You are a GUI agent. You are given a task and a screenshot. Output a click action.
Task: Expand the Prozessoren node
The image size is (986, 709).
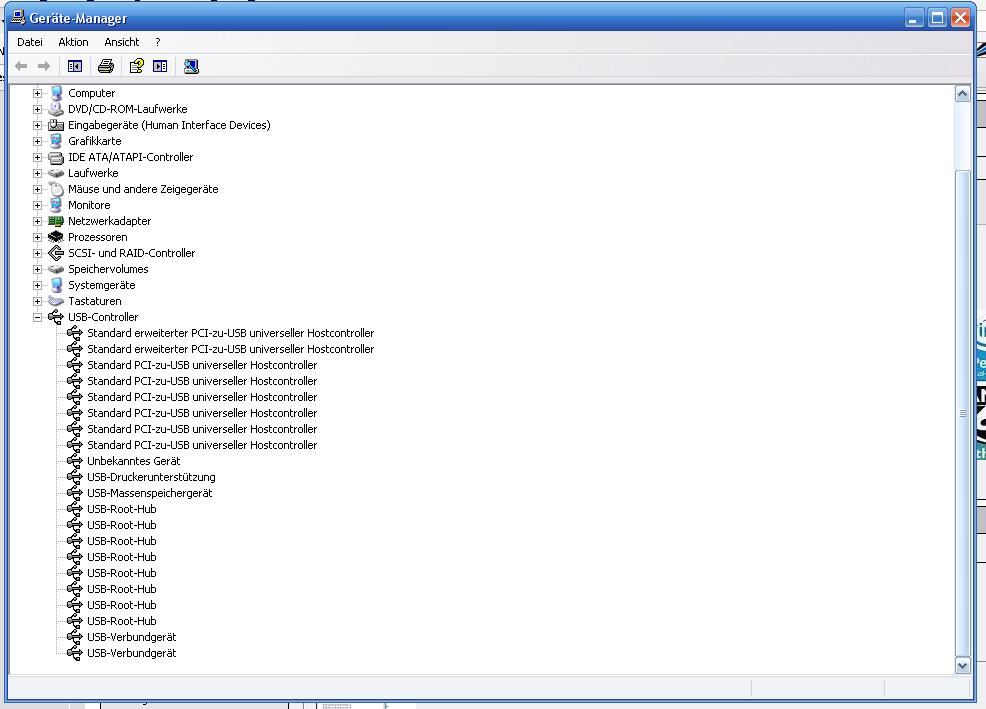click(37, 237)
